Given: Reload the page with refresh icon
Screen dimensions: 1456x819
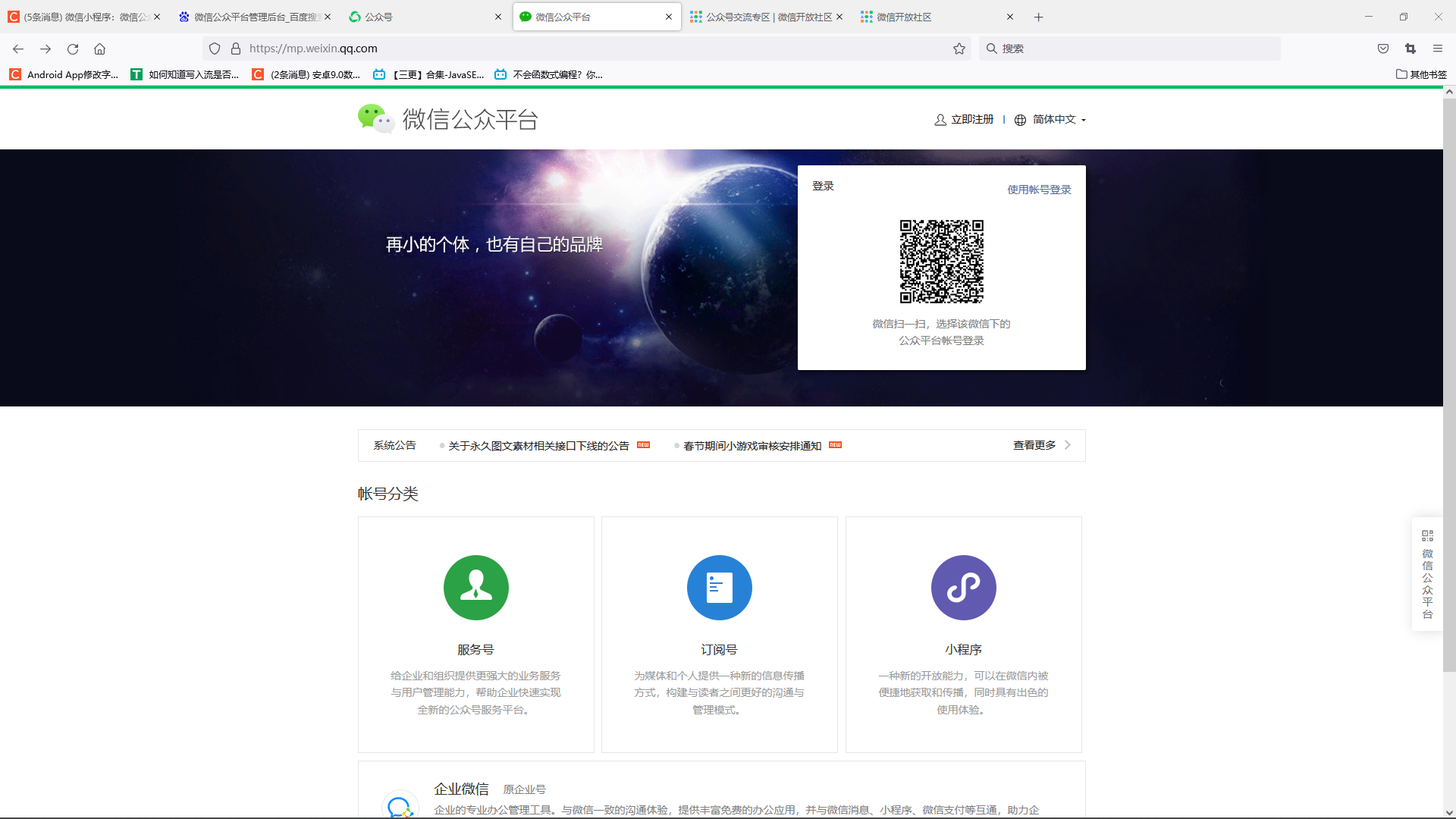Looking at the screenshot, I should pyautogui.click(x=73, y=49).
